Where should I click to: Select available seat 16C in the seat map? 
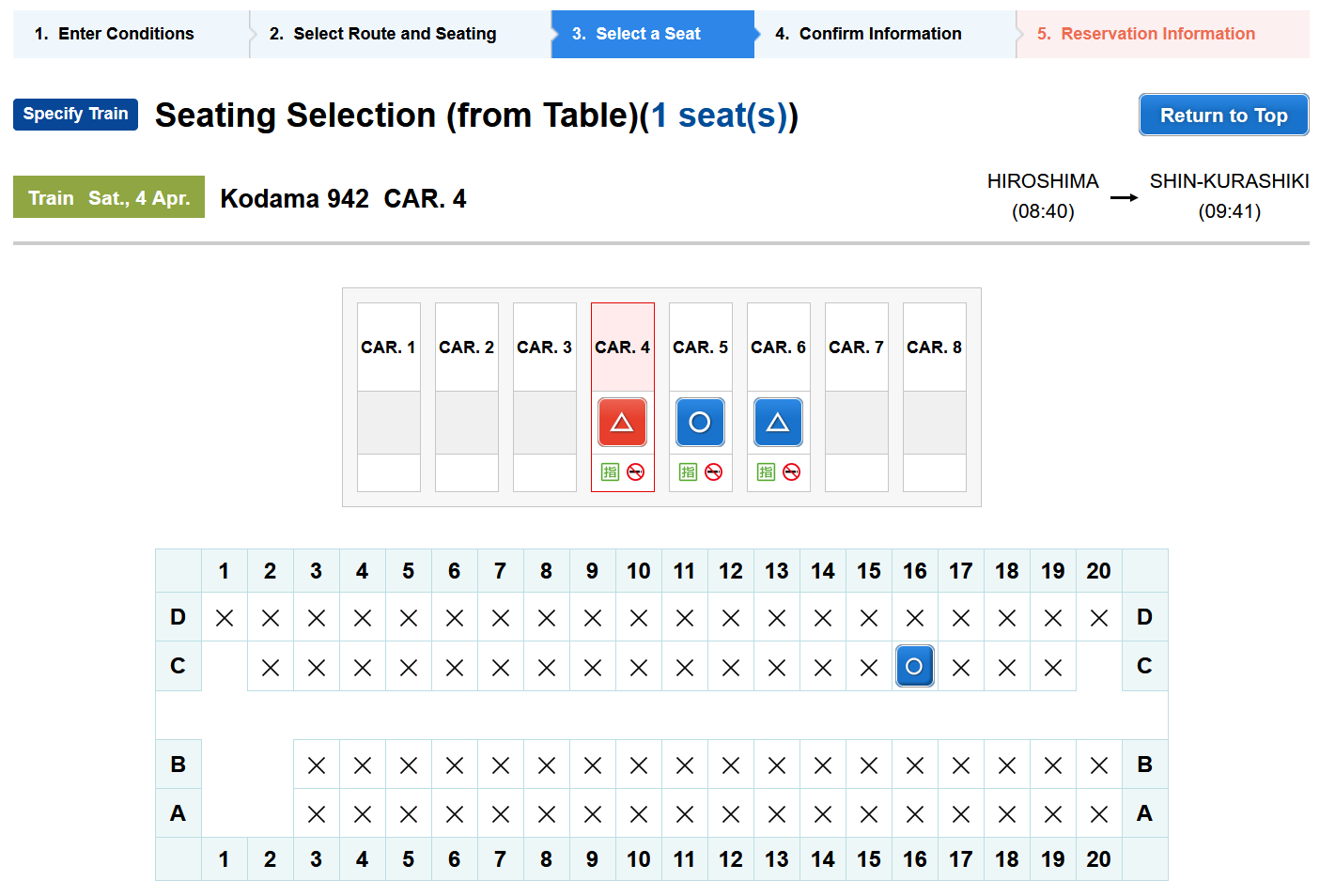[914, 667]
